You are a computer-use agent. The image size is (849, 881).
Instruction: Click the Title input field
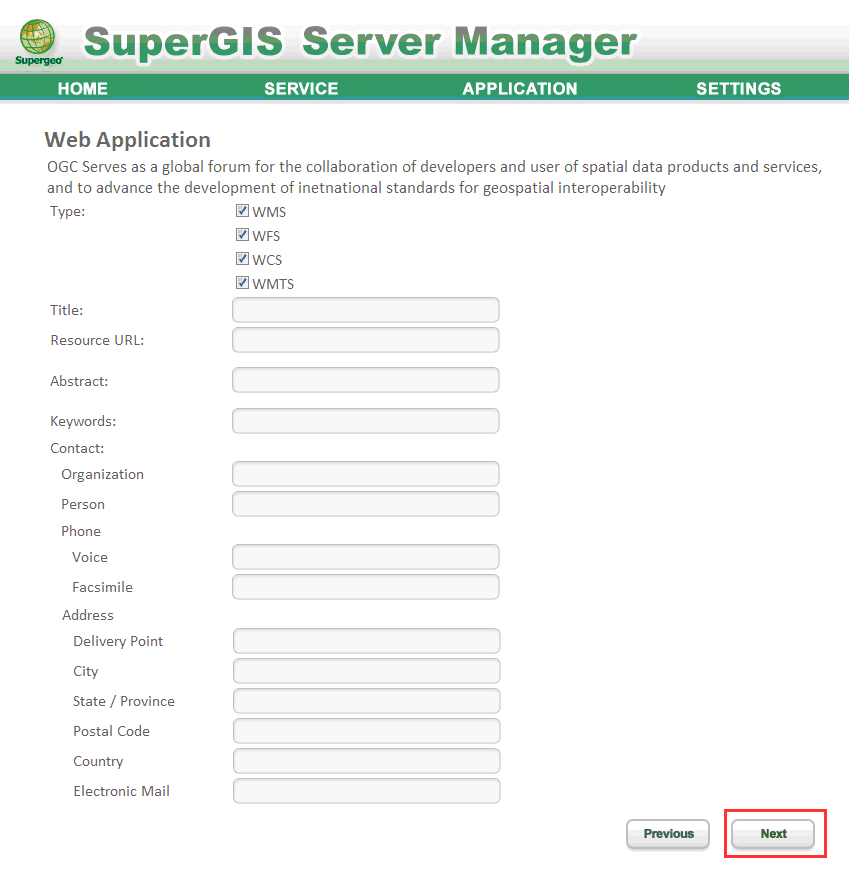click(366, 310)
